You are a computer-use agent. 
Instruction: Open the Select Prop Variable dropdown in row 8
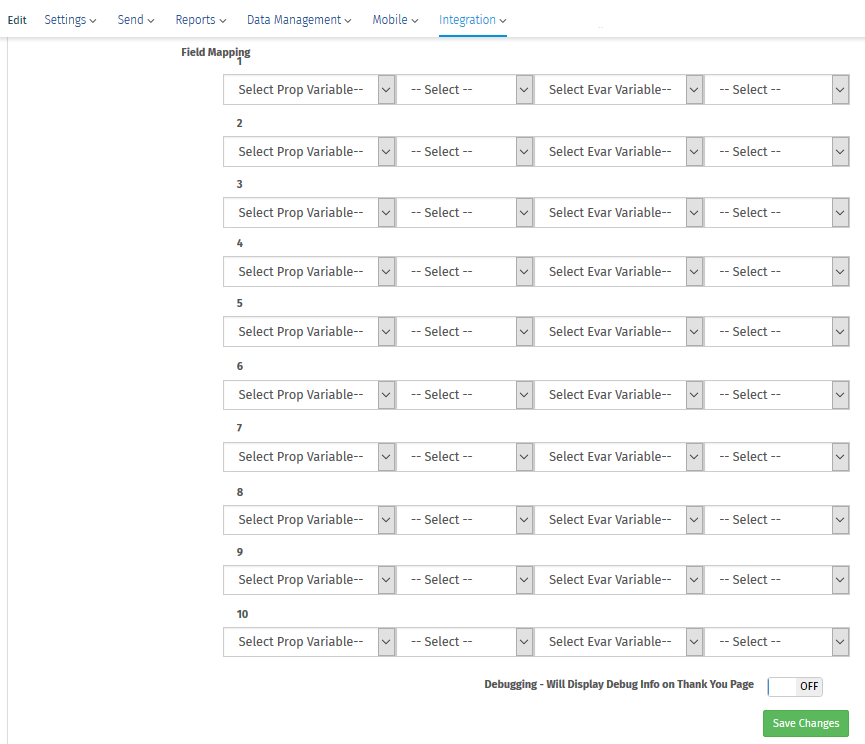pyautogui.click(x=309, y=519)
